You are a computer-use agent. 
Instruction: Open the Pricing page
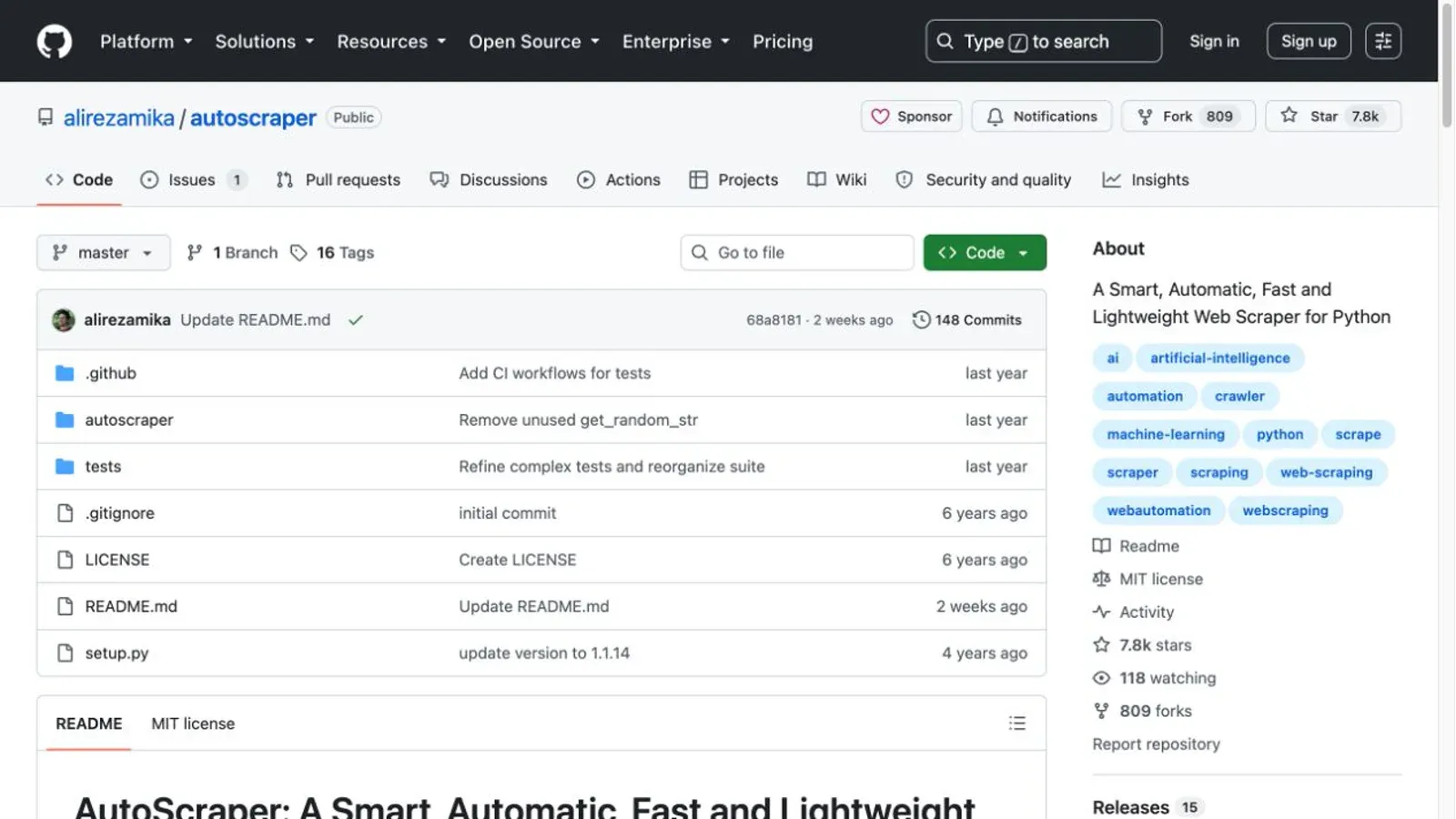click(x=783, y=42)
